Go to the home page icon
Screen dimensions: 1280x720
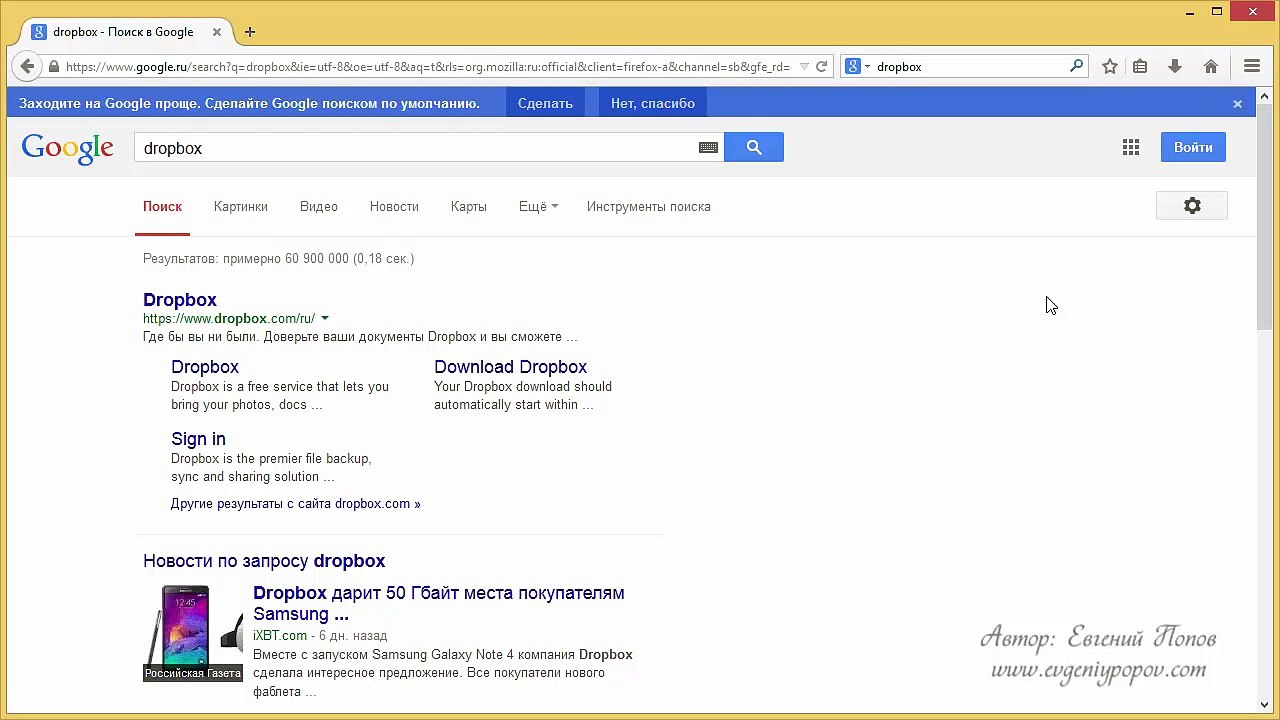click(1211, 67)
